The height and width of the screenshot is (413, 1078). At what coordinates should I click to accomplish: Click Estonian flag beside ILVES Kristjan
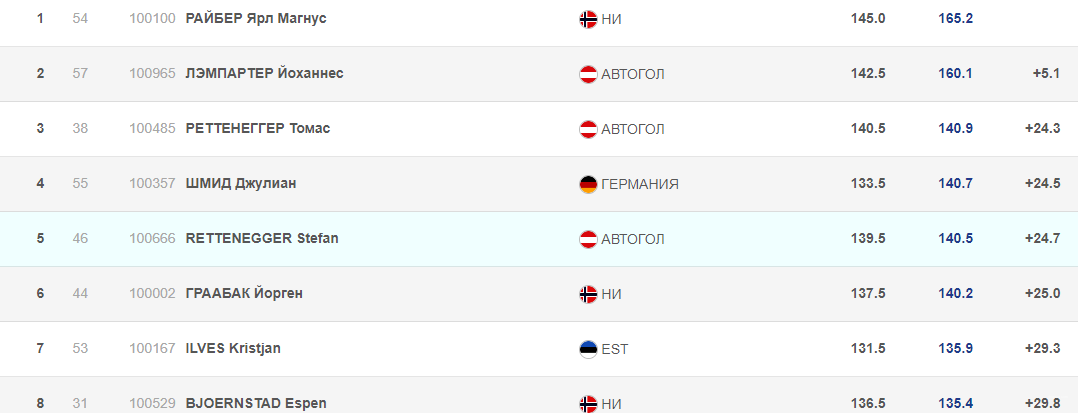(x=588, y=349)
